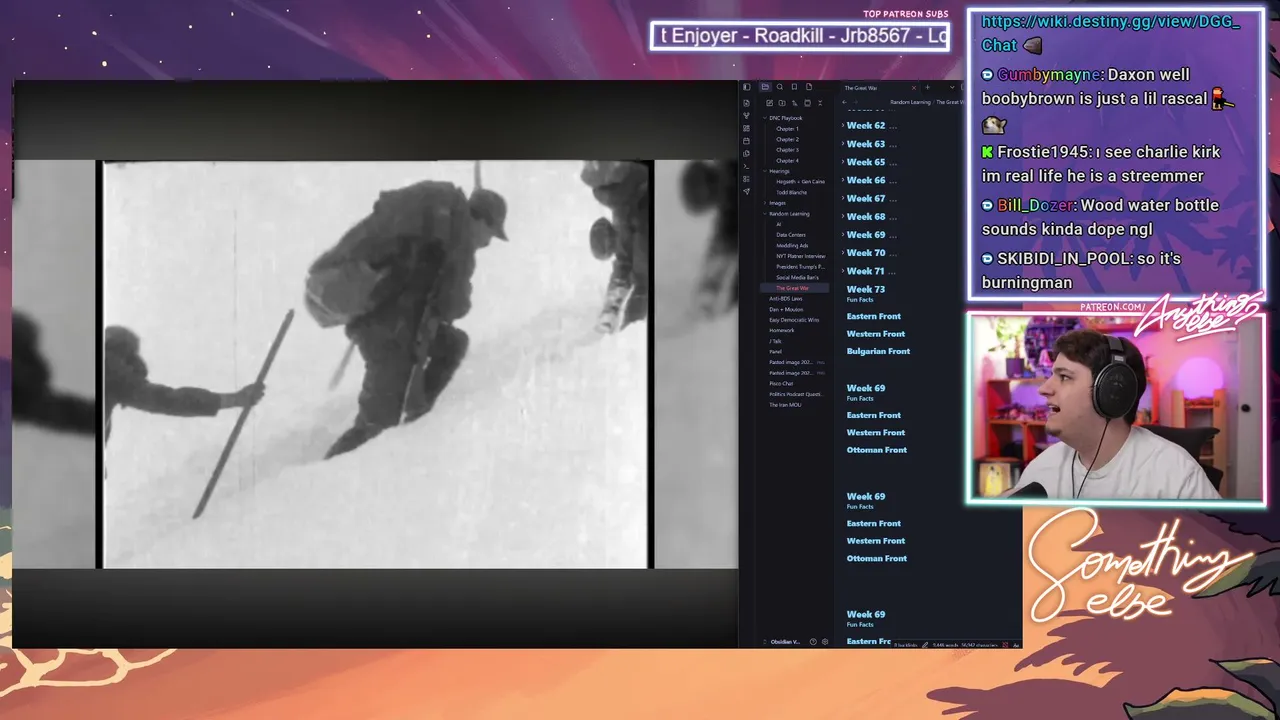Open today's daily note calendar icon
This screenshot has height=720, width=1280.
click(x=746, y=141)
